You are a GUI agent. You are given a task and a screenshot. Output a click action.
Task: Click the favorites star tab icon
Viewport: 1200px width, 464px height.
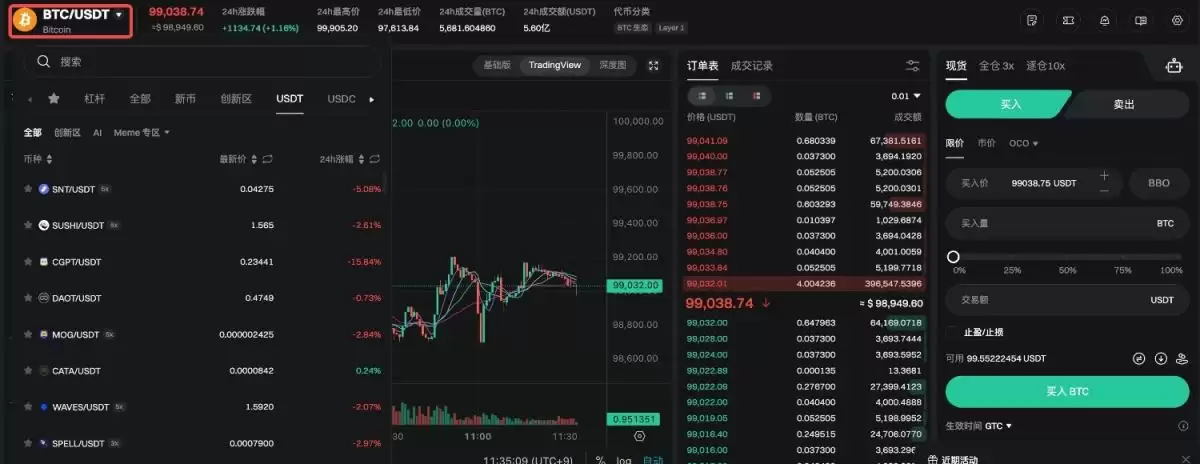click(54, 99)
